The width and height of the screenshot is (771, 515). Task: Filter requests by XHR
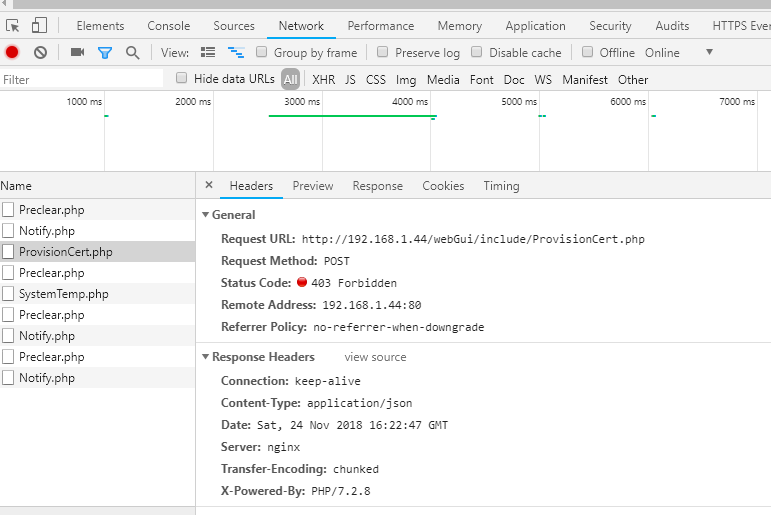point(324,80)
